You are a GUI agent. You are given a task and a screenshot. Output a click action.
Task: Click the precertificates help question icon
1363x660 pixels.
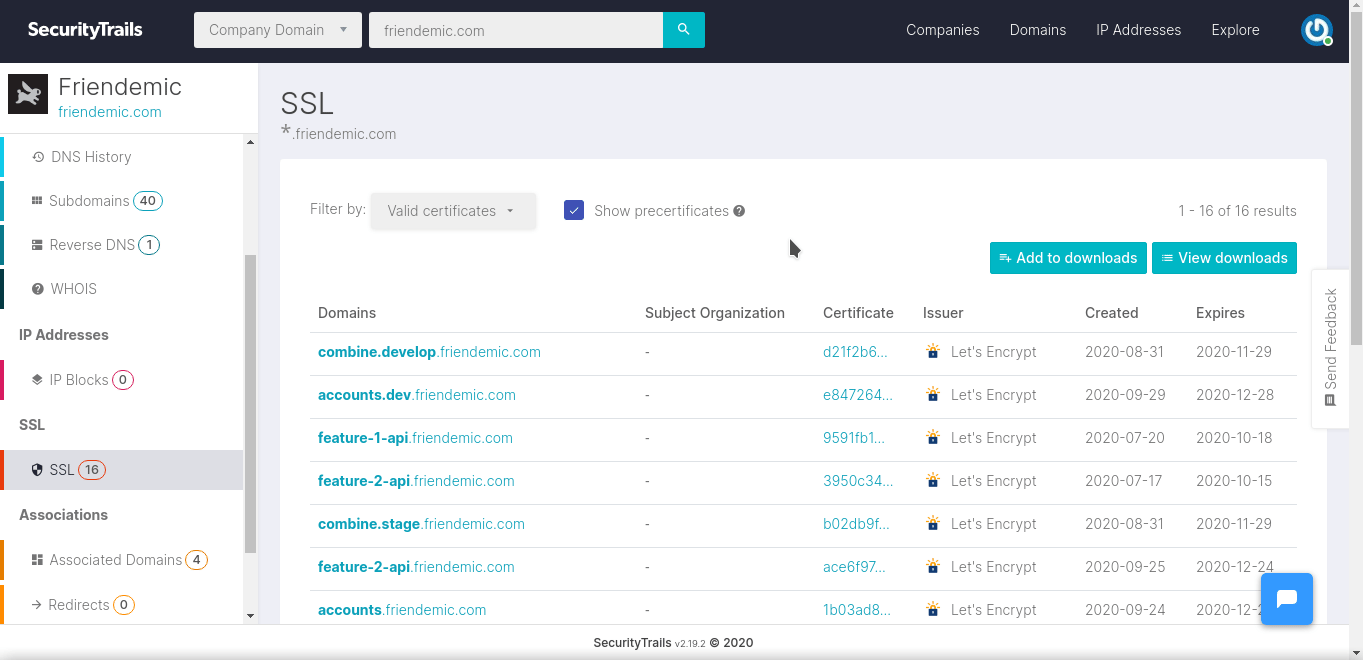pyautogui.click(x=739, y=211)
